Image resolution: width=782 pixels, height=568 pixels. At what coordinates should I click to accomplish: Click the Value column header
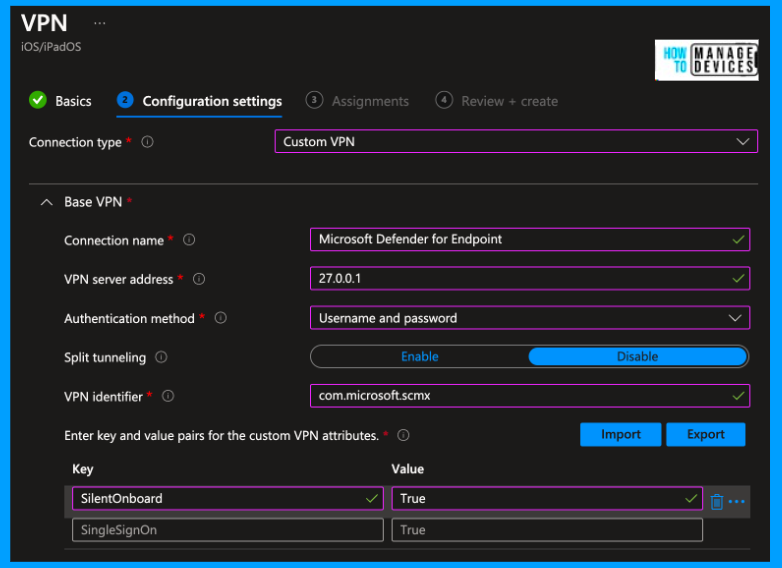pos(407,469)
